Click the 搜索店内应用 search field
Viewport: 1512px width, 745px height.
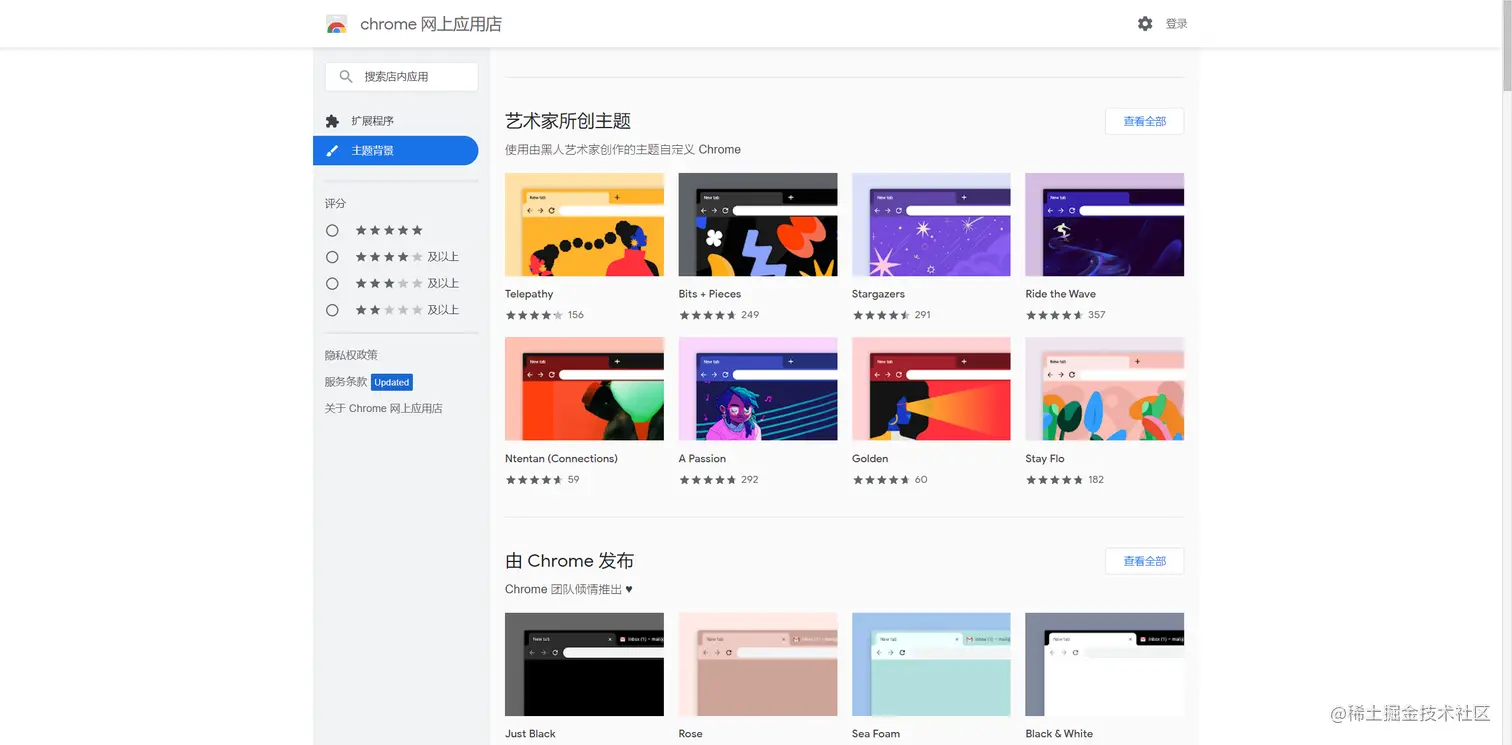point(410,76)
